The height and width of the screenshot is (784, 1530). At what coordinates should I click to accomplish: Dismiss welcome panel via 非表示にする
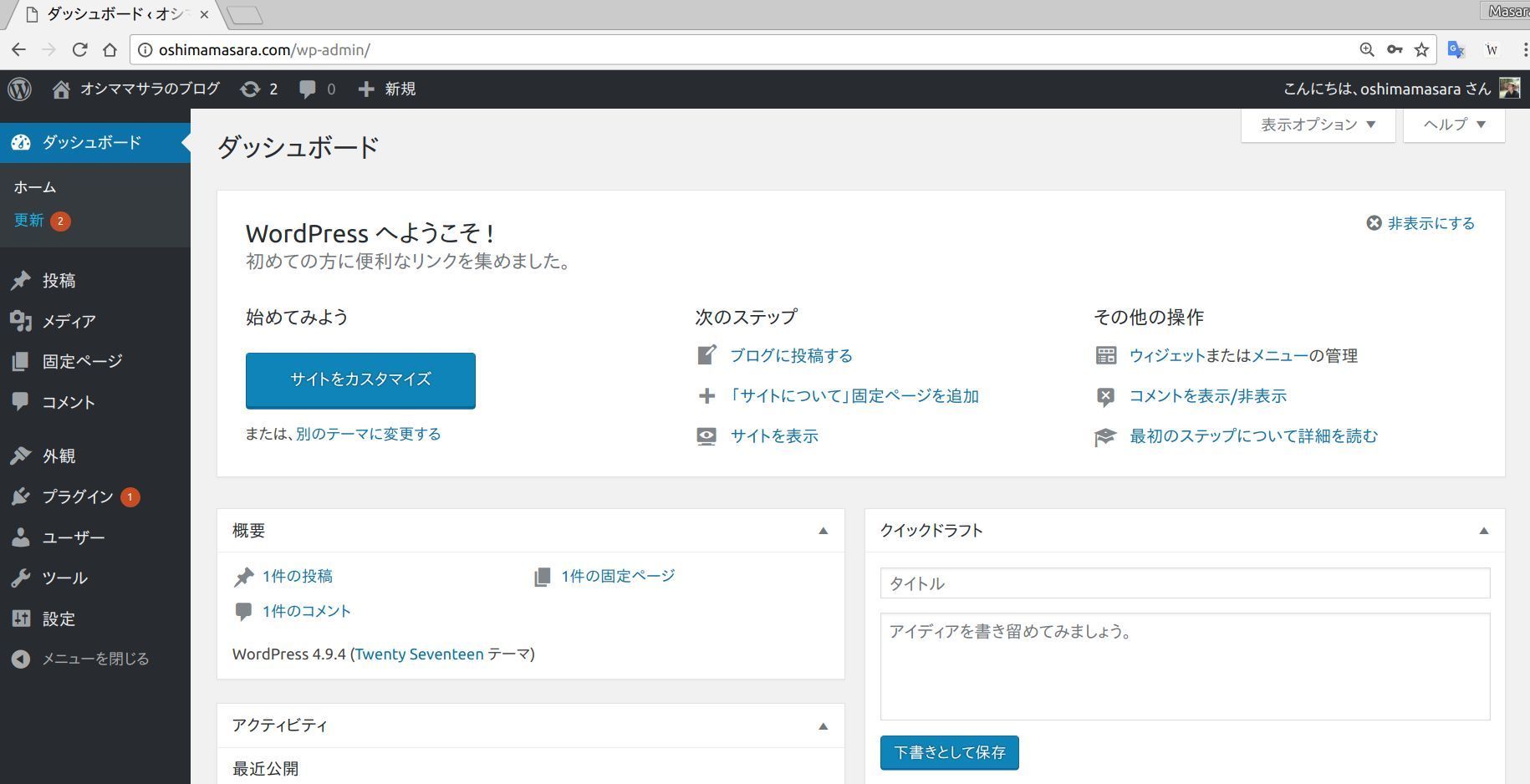click(x=1420, y=223)
